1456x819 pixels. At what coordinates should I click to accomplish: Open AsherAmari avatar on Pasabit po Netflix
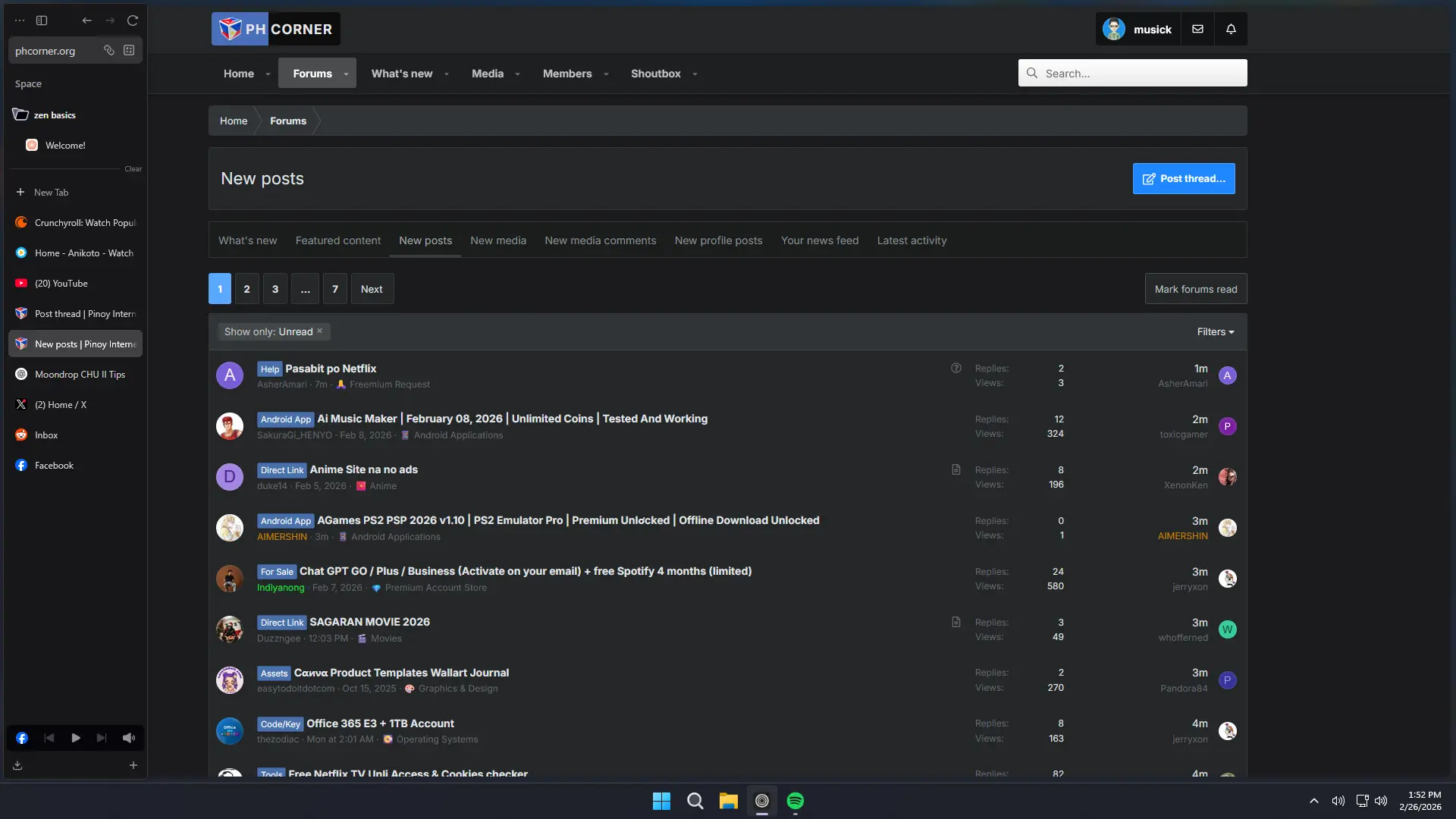click(230, 375)
